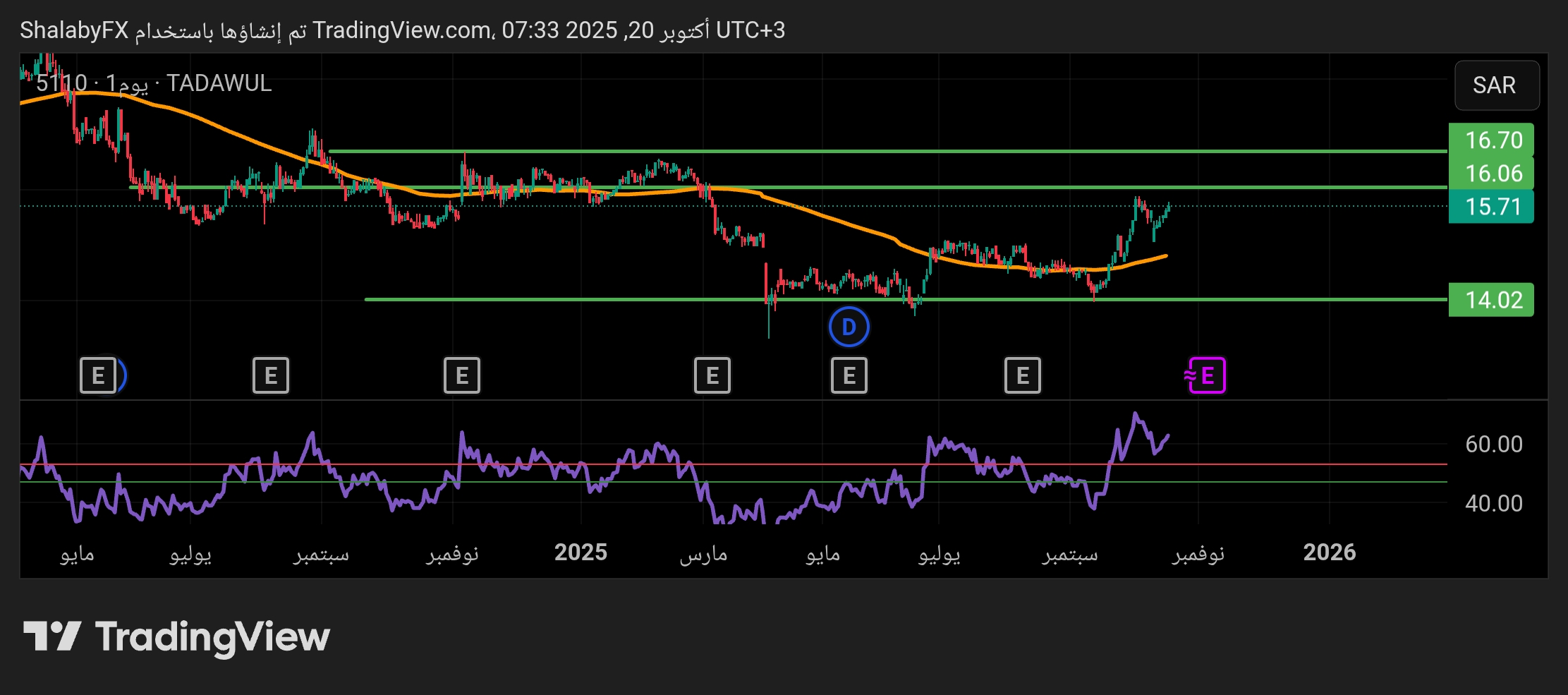
Task: Click earnings E marker above نوفمبر 2024 label
Action: (x=462, y=375)
